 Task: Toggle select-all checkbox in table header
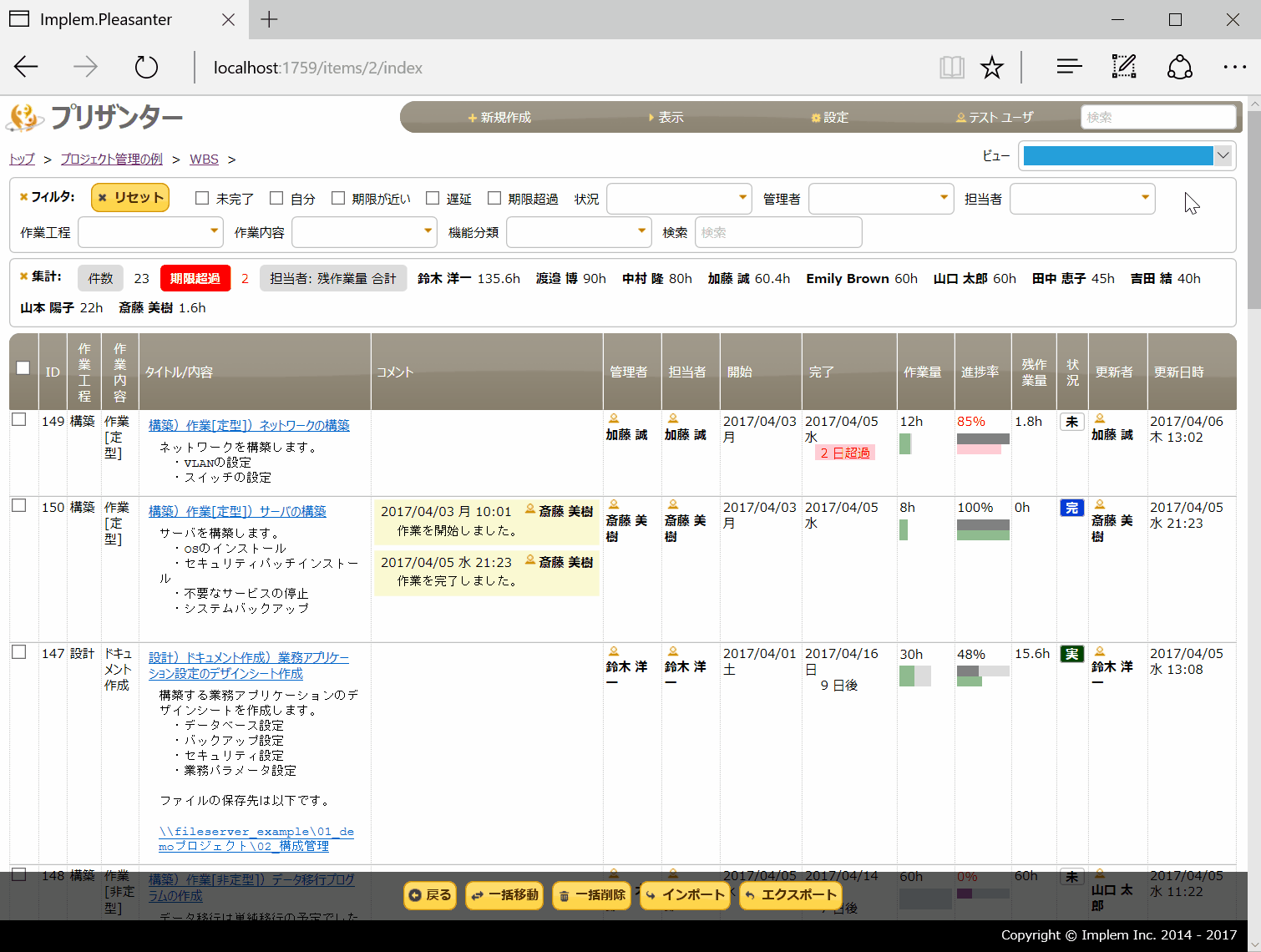tap(23, 367)
